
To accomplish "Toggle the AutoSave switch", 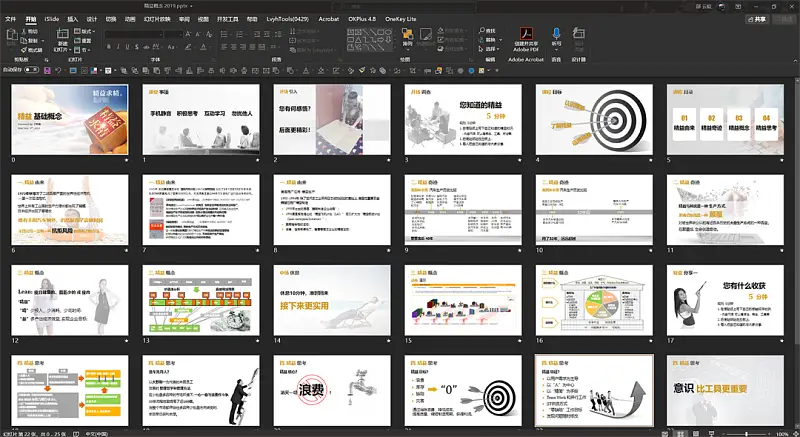I will pyautogui.click(x=32, y=70).
